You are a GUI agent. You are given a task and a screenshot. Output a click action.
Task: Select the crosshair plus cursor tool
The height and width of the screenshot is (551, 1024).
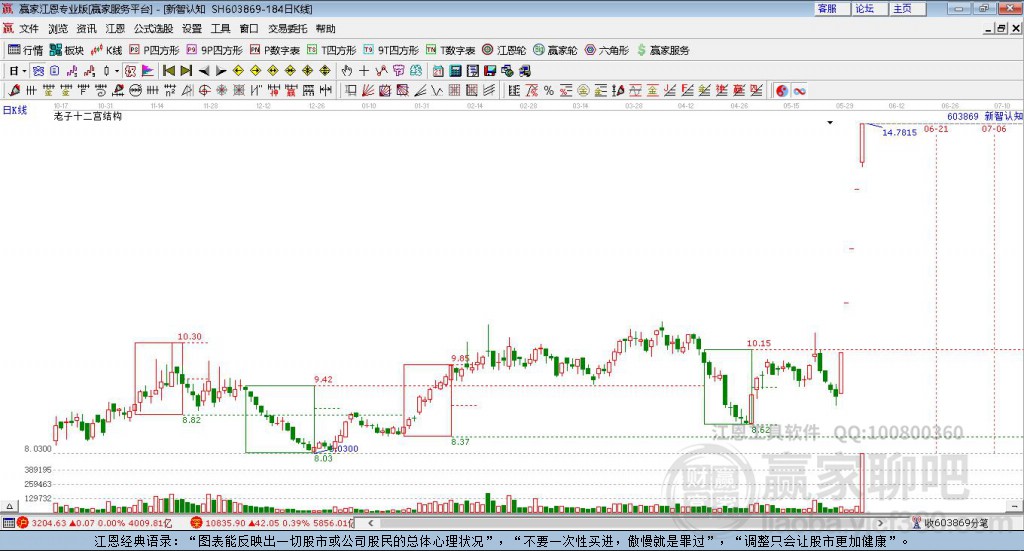[364, 71]
